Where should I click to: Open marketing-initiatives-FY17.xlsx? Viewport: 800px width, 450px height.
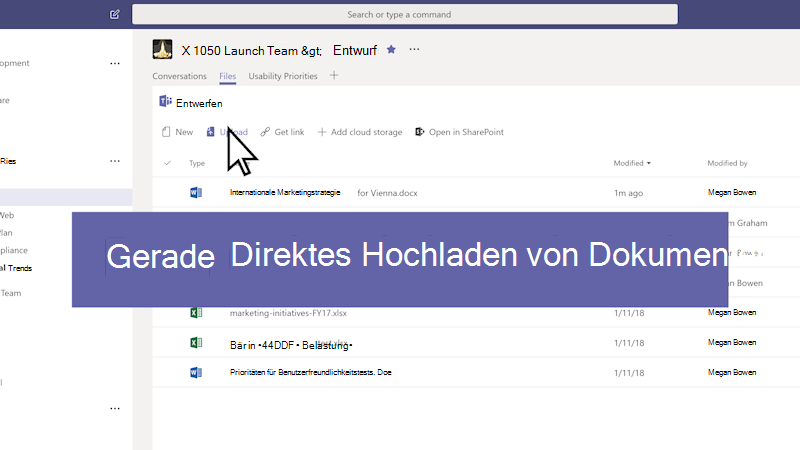click(x=288, y=313)
